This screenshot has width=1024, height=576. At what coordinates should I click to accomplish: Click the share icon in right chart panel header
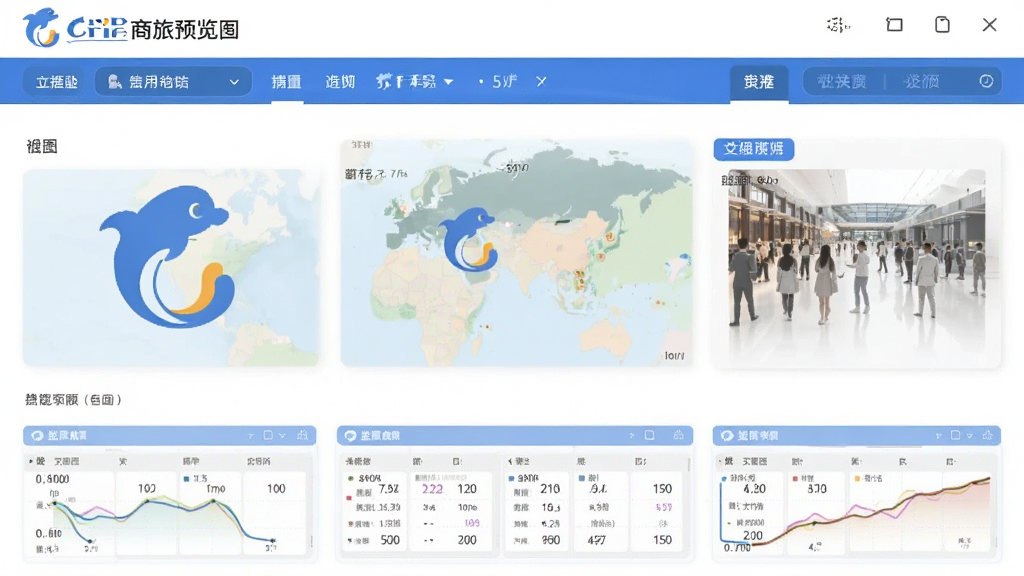(987, 435)
